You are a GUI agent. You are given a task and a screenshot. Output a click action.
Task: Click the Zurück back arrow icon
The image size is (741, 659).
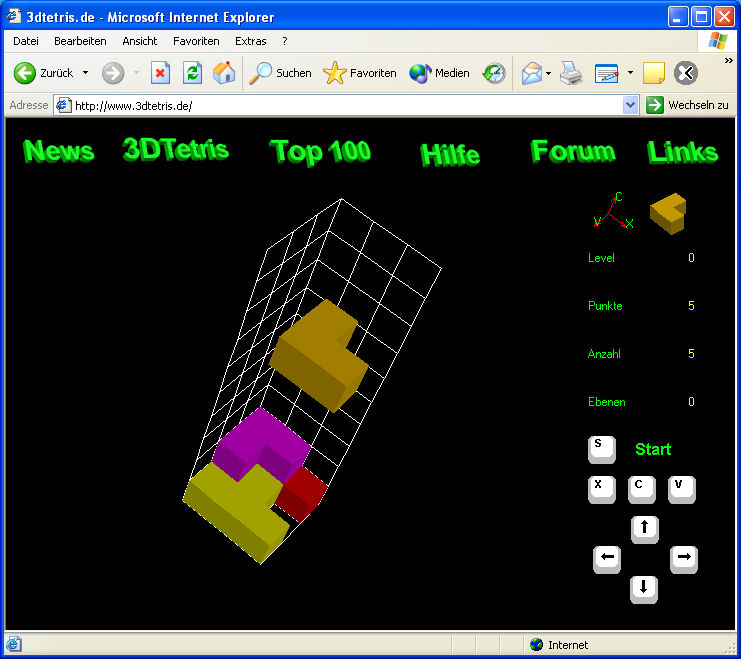click(x=25, y=73)
